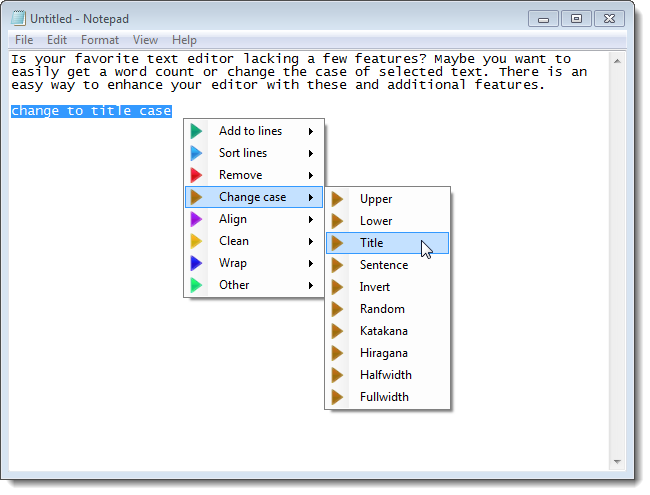Expand the Clean submenu arrow
650x495 pixels.
tap(311, 241)
